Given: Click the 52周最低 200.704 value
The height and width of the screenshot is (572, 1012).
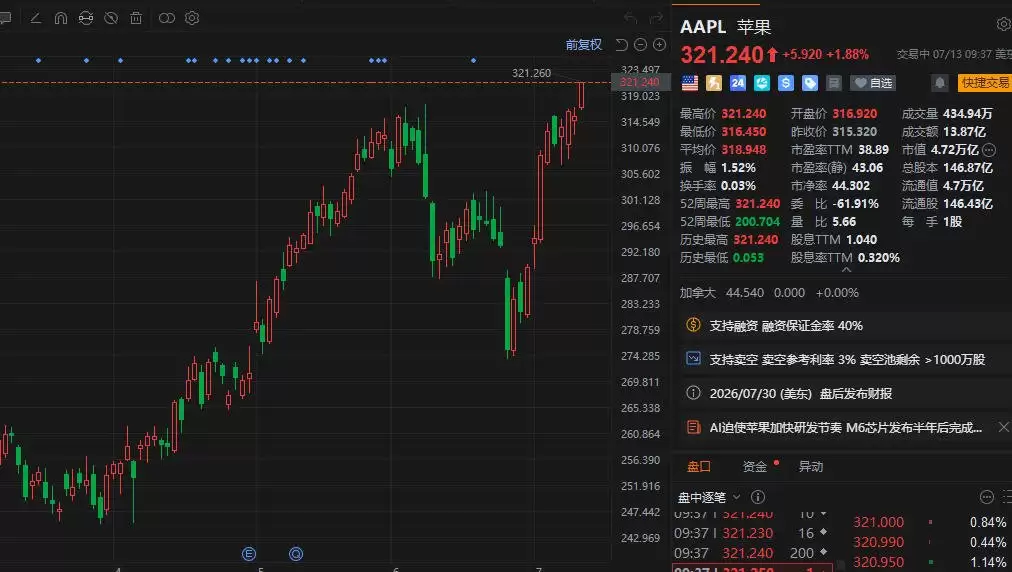Looking at the screenshot, I should click(758, 222).
